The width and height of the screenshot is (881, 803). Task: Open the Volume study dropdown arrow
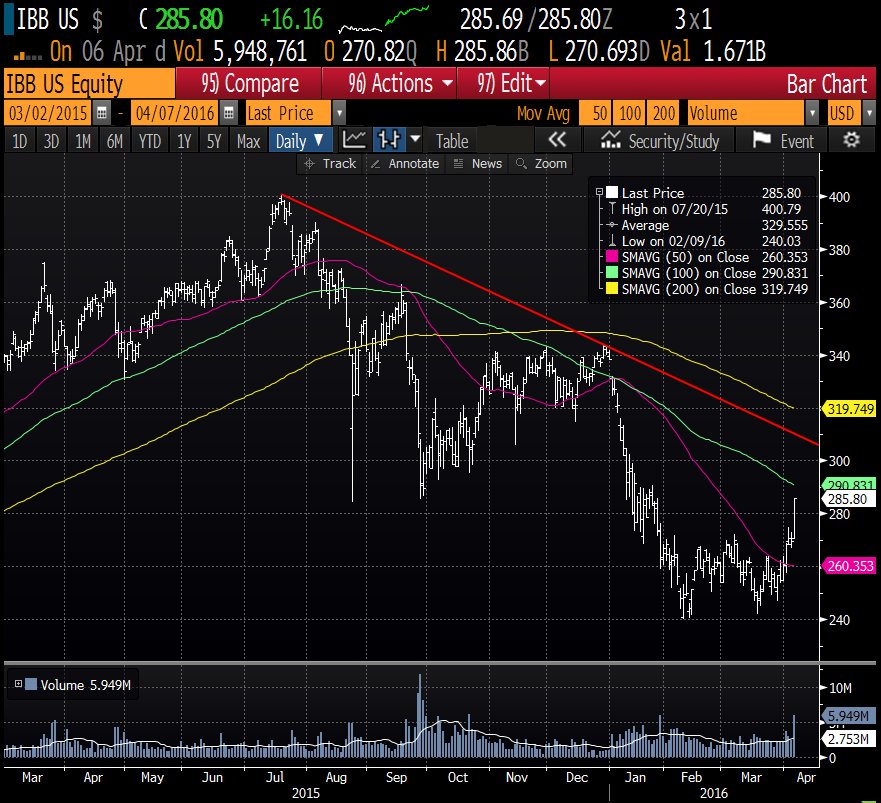[812, 113]
